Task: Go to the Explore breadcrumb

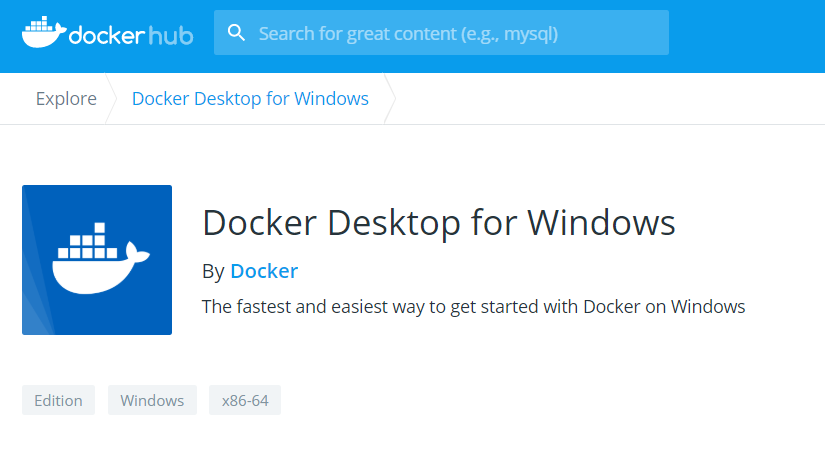Action: click(x=66, y=98)
